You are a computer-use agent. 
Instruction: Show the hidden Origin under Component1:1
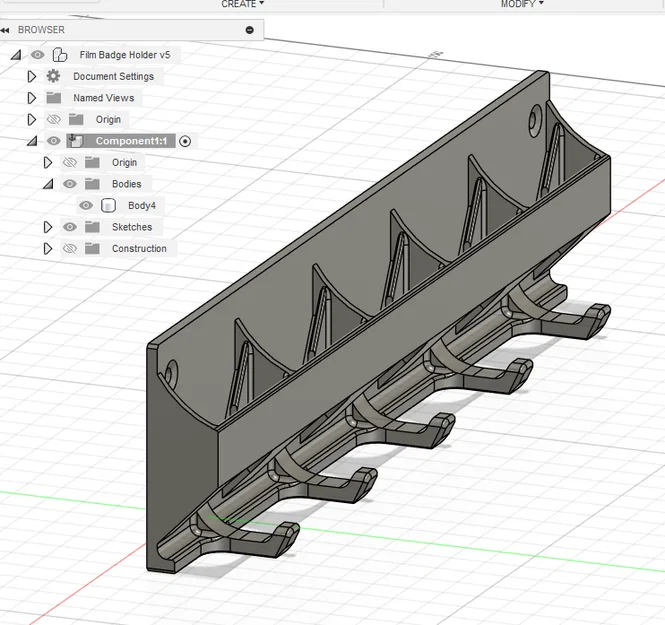(x=70, y=162)
